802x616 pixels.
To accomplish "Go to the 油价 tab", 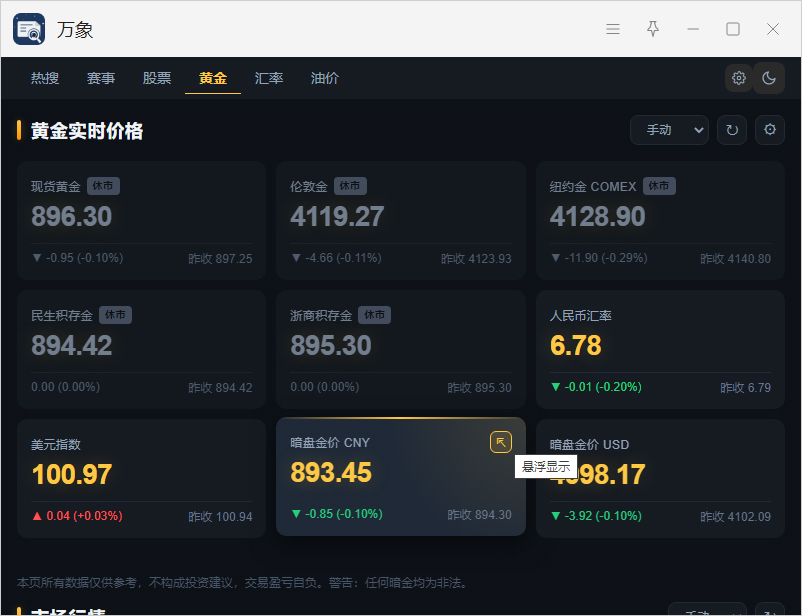I will coord(325,78).
